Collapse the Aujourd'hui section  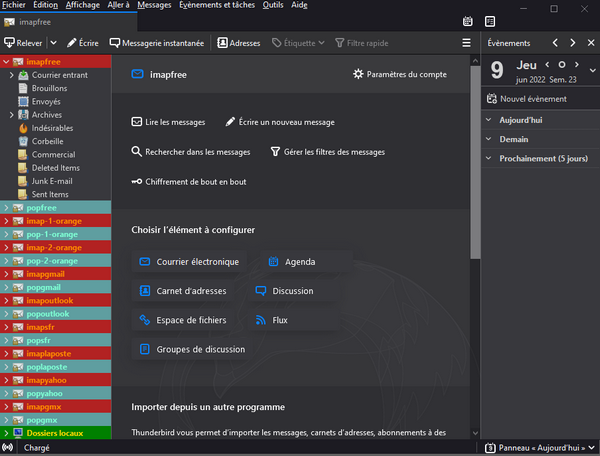tap(489, 120)
